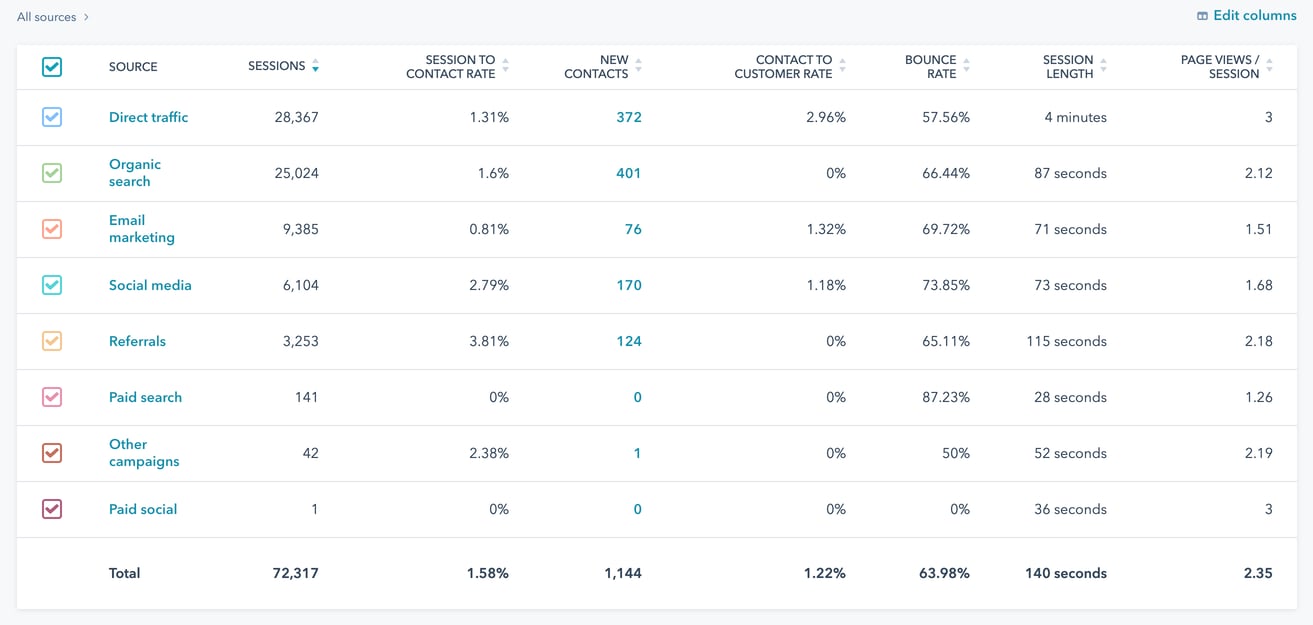Click the 170 new contacts for Social media
This screenshot has width=1313, height=625.
point(629,285)
